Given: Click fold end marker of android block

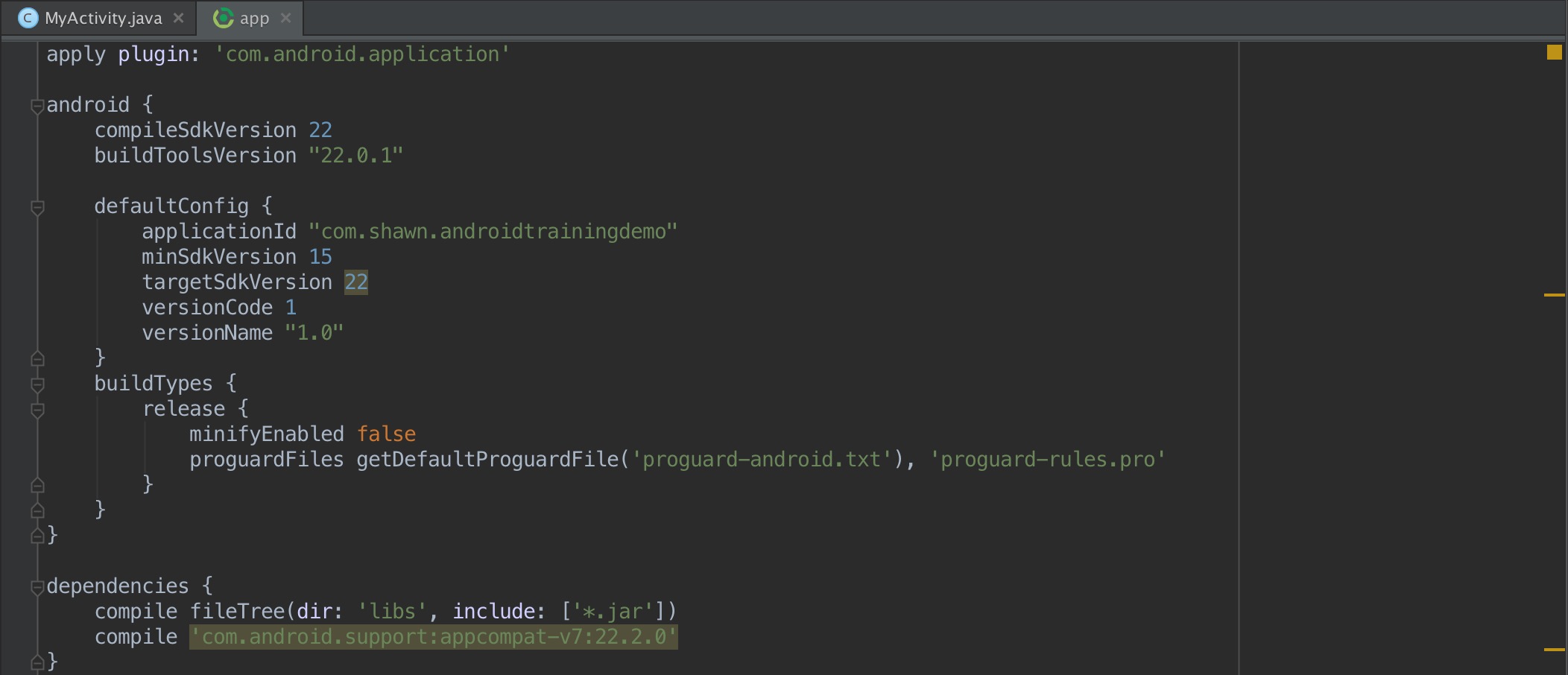Looking at the screenshot, I should (x=37, y=536).
